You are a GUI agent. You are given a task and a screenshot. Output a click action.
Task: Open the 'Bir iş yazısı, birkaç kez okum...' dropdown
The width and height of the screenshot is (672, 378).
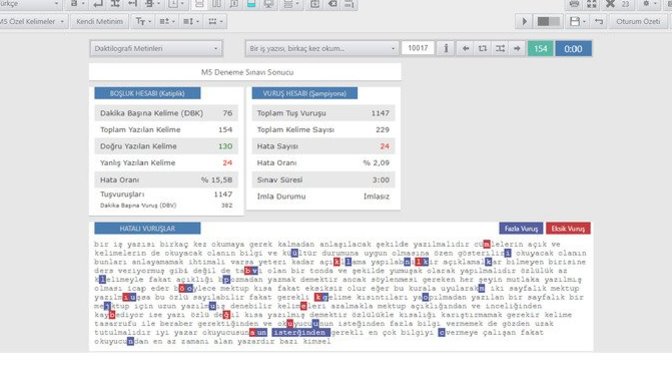click(x=321, y=48)
